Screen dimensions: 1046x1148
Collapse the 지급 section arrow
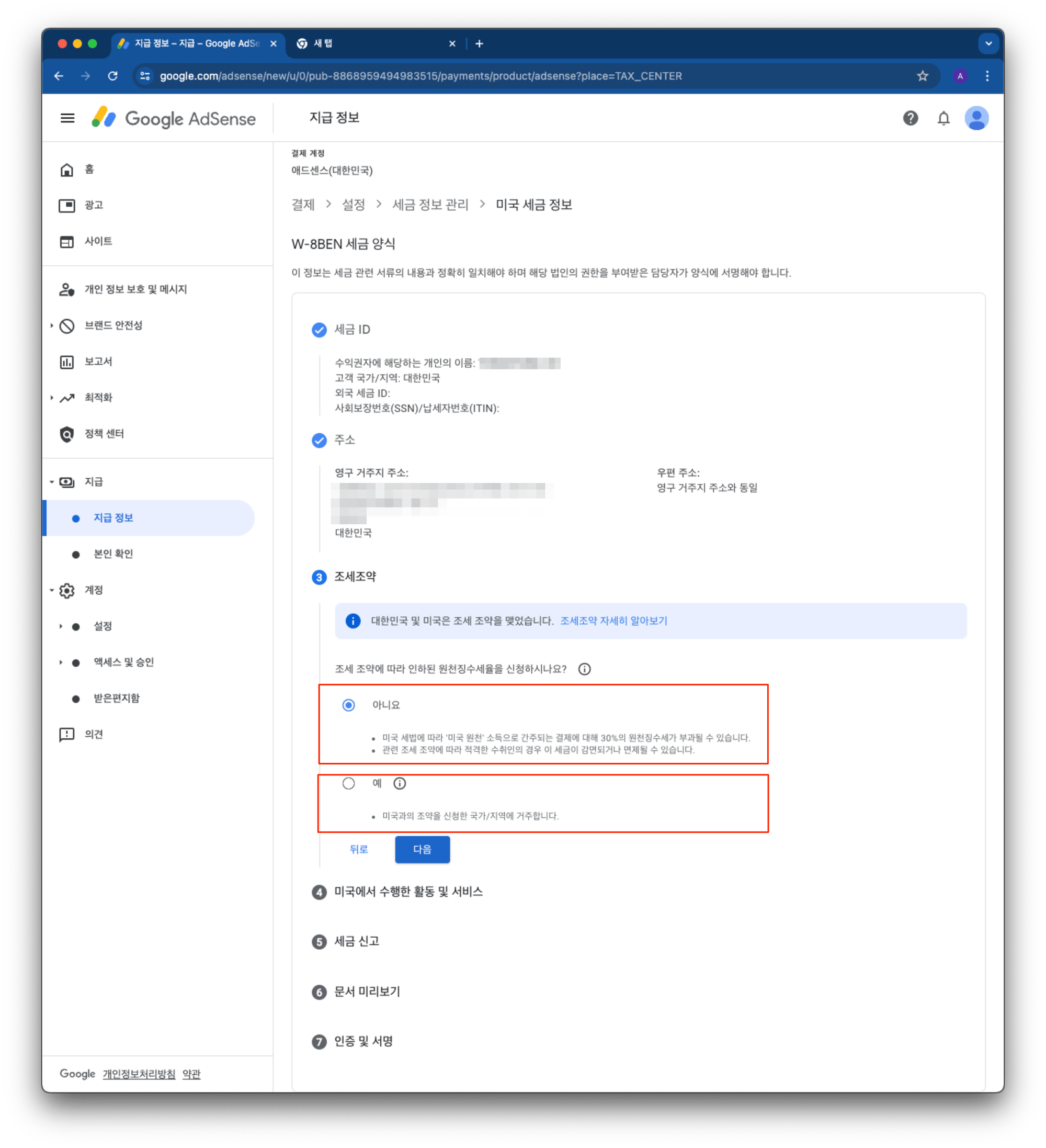pyautogui.click(x=51, y=482)
